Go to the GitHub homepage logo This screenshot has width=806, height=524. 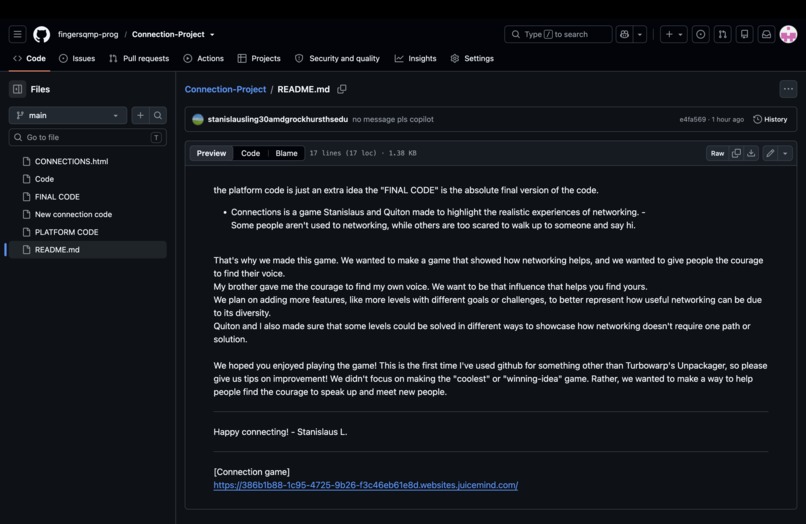[42, 34]
